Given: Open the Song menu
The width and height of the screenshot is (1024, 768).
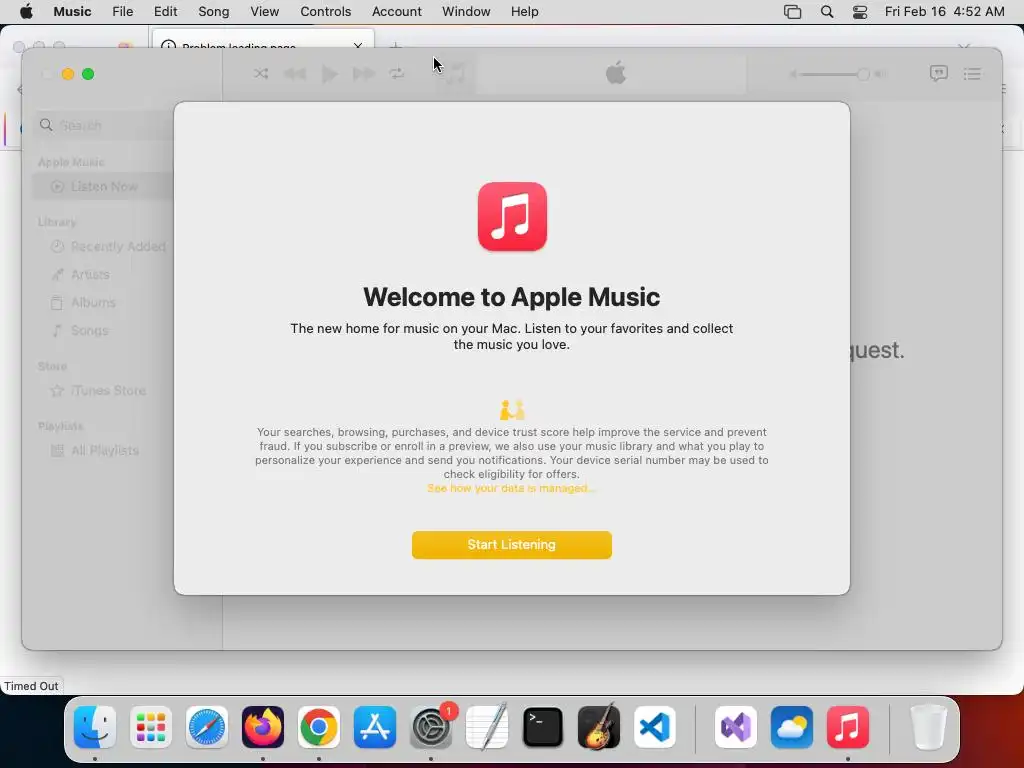Looking at the screenshot, I should (x=214, y=12).
